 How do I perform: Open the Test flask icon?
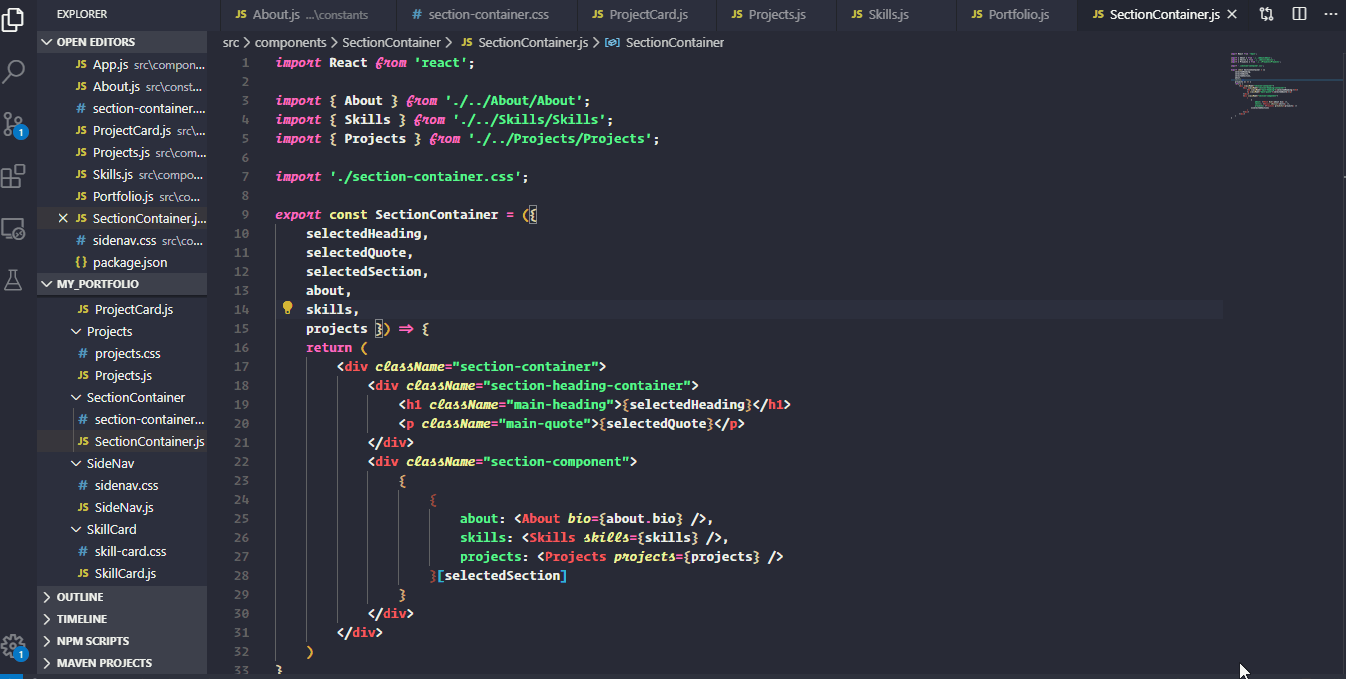tap(13, 280)
